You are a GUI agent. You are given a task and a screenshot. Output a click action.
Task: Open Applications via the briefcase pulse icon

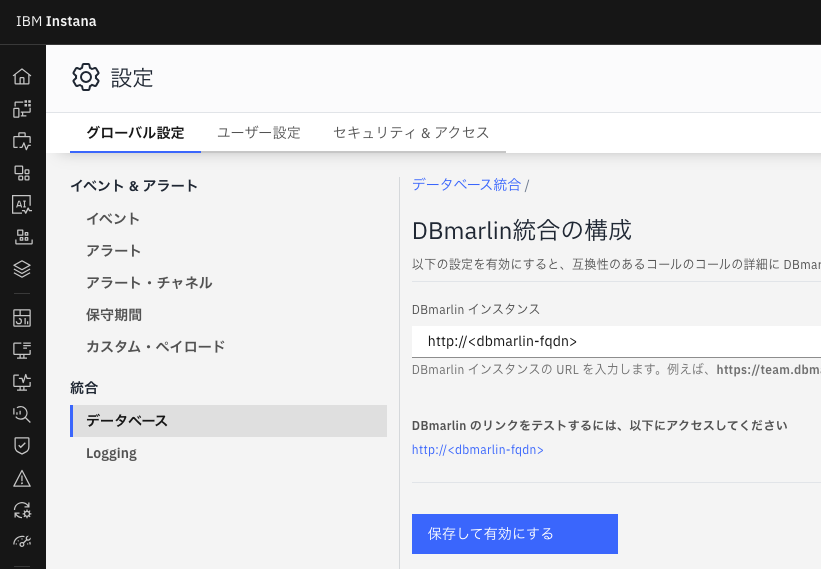click(22, 141)
